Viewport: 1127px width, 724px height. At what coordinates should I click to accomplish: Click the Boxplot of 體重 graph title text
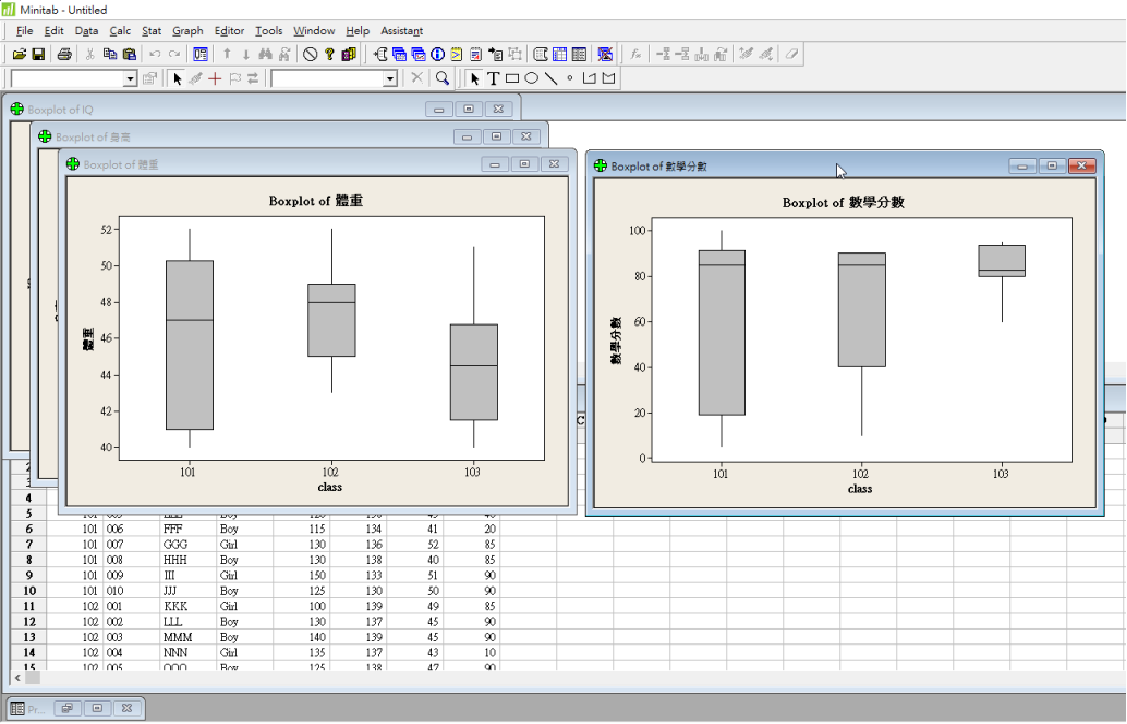pos(316,201)
